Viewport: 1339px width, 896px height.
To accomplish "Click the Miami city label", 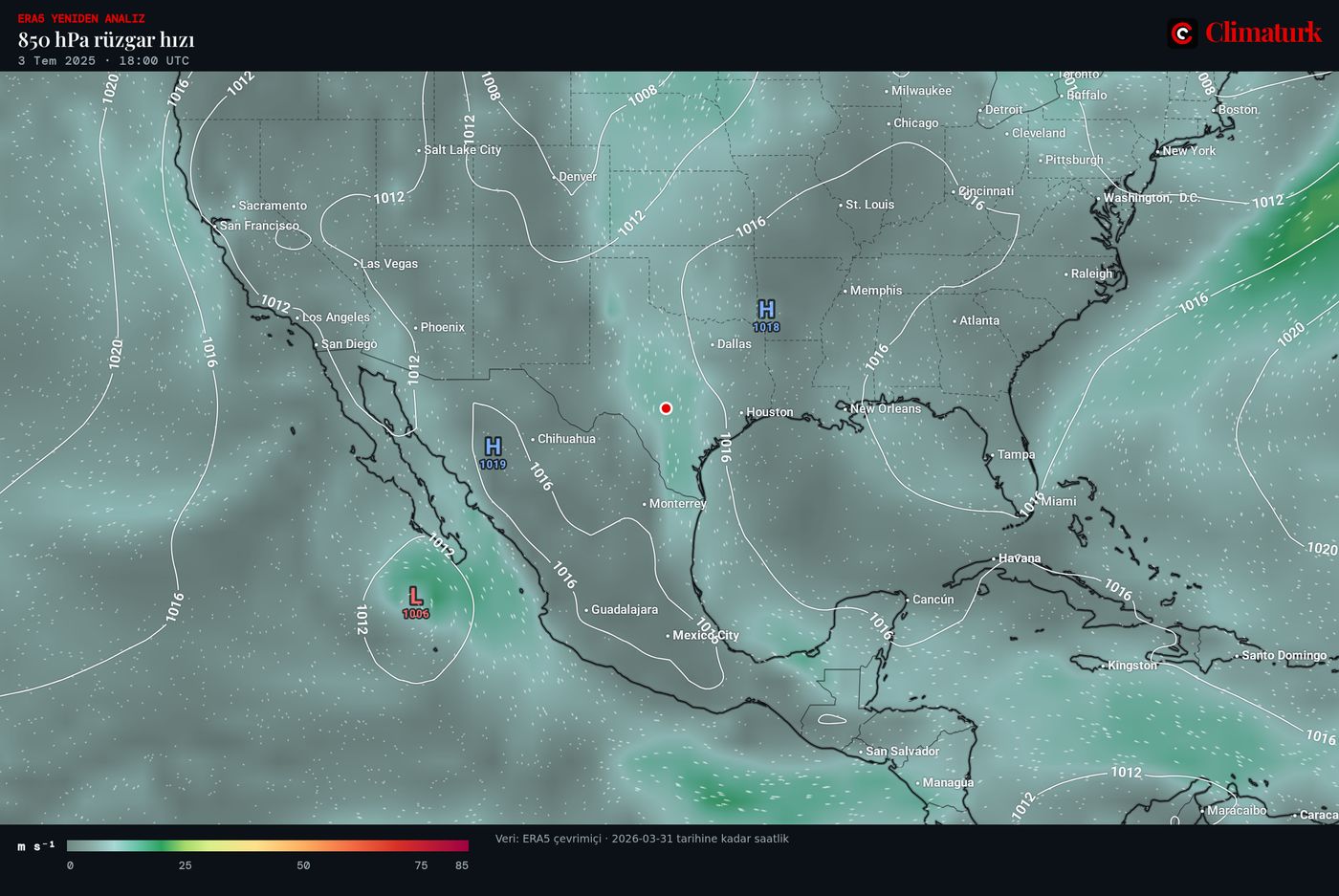I will (x=1058, y=501).
